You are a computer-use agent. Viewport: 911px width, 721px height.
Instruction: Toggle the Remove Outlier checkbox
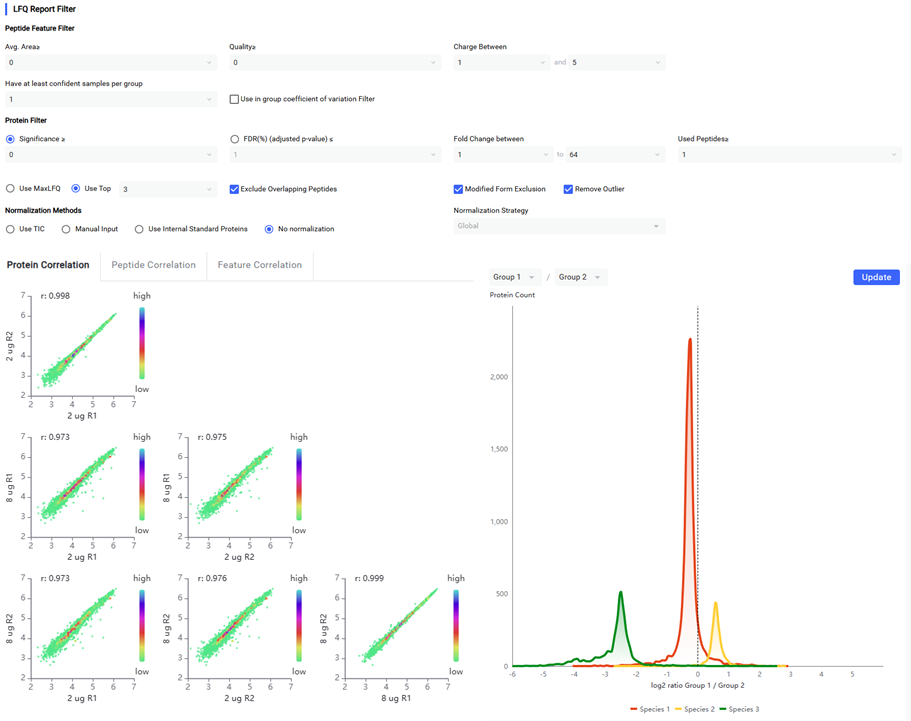click(x=568, y=189)
